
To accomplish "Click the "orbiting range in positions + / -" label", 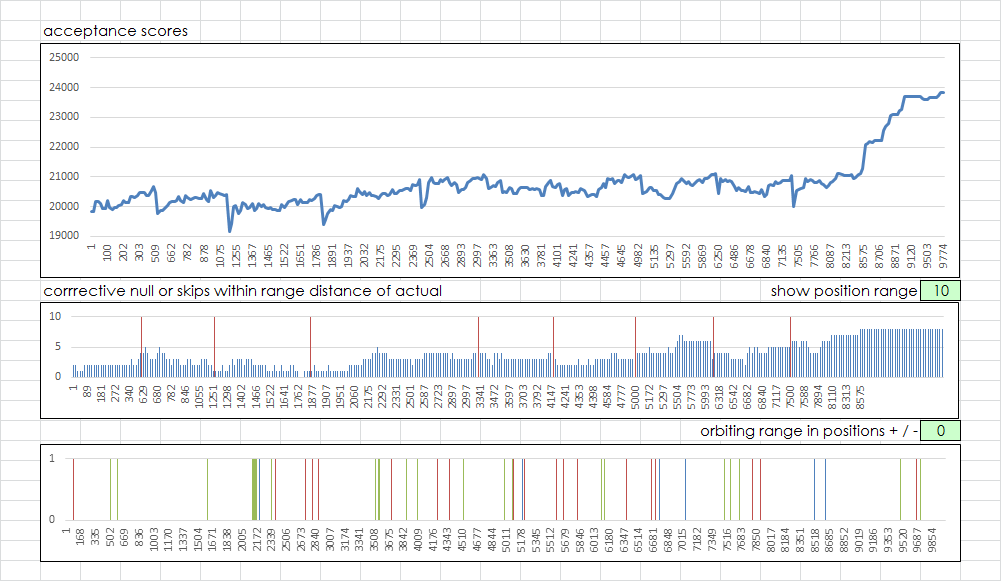I will 809,431.
